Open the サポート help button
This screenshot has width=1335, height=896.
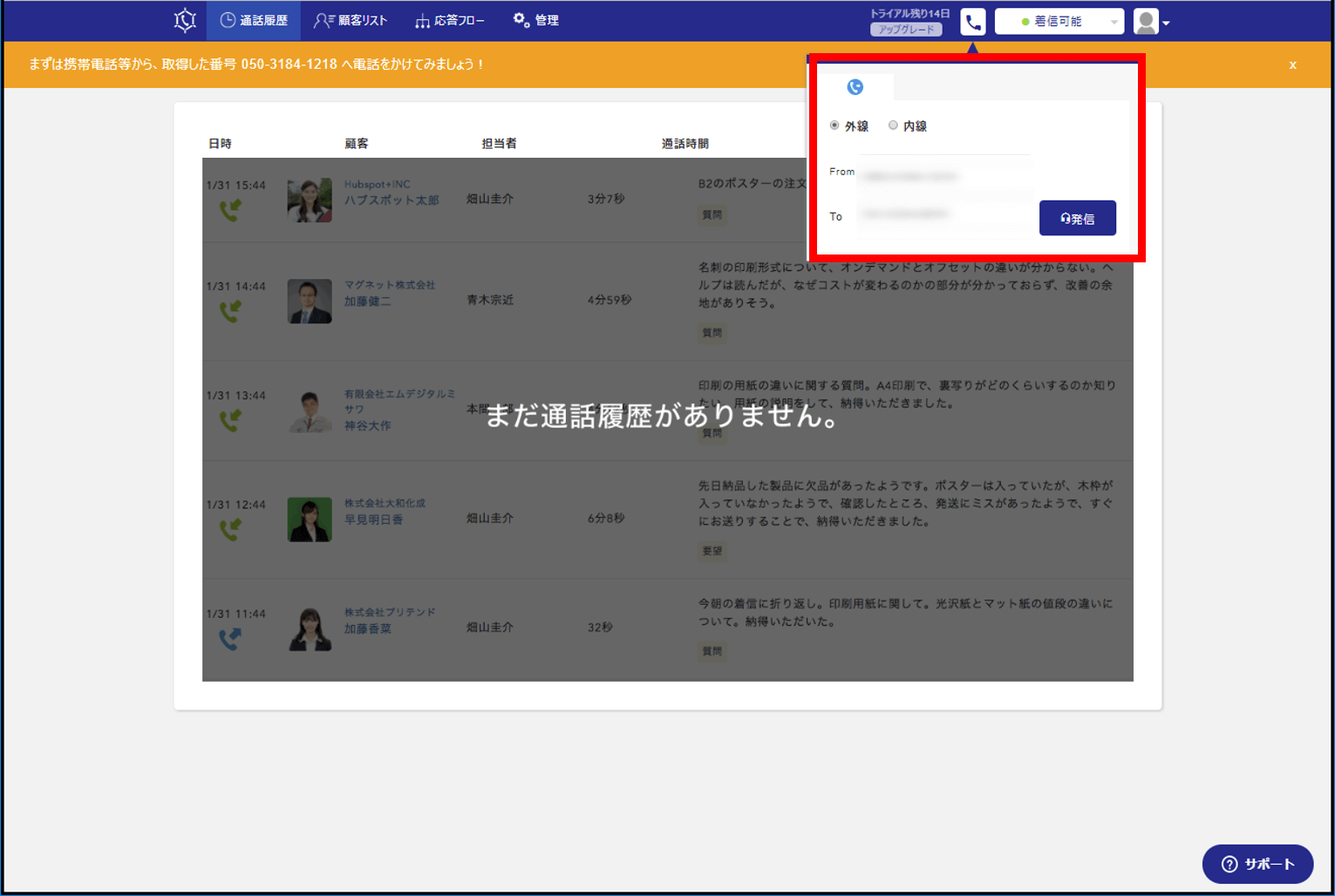[1257, 864]
